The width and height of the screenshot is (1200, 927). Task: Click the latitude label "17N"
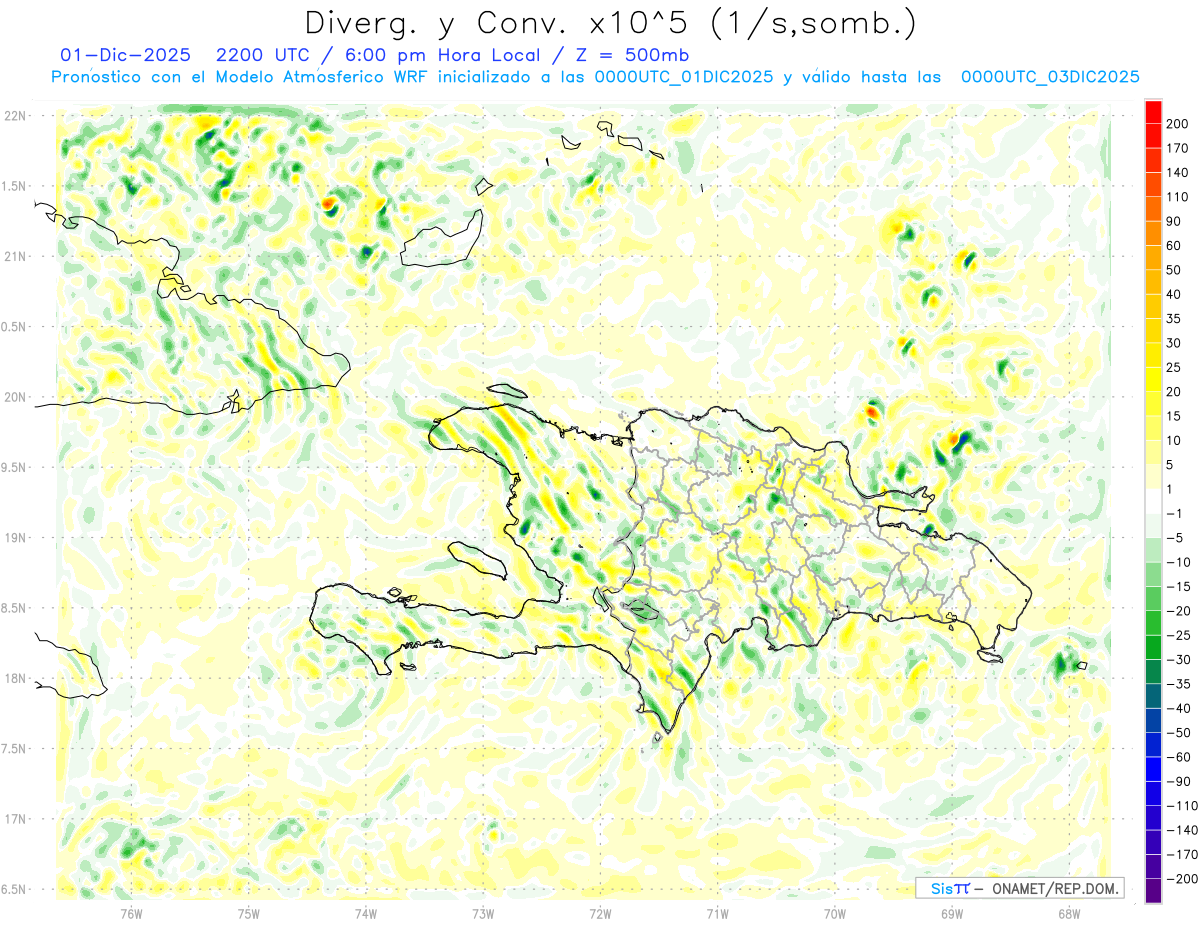coord(14,819)
